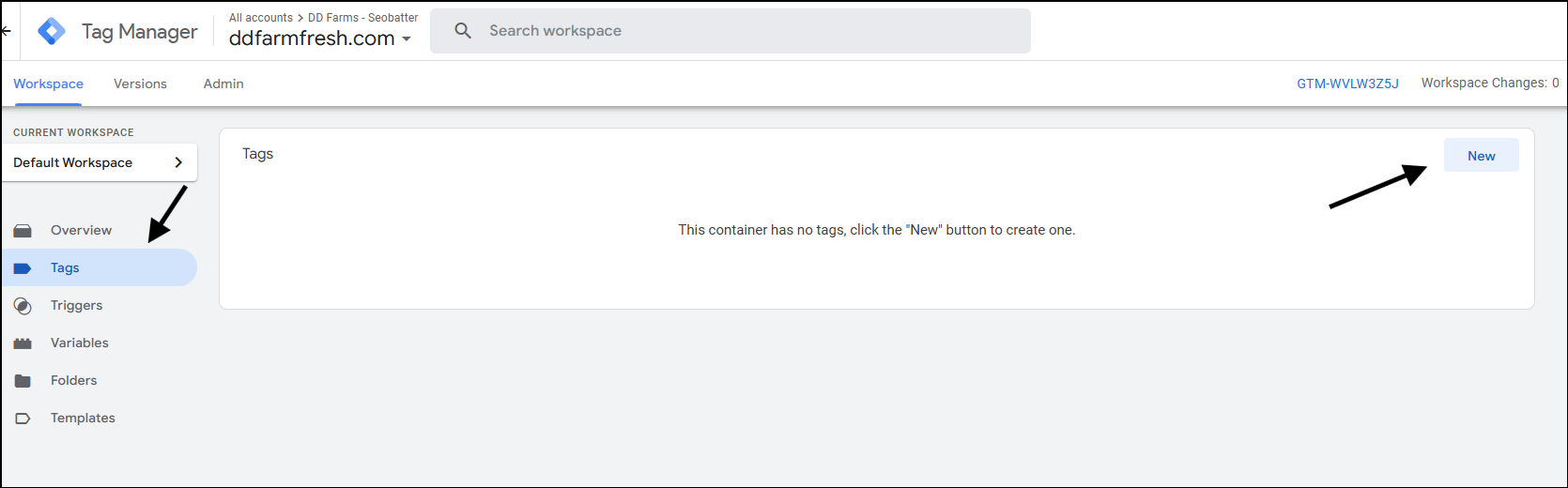Viewport: 1568px width, 488px height.
Task: Open the ddfarmfresh.com container dropdown arrow
Action: pos(407,39)
